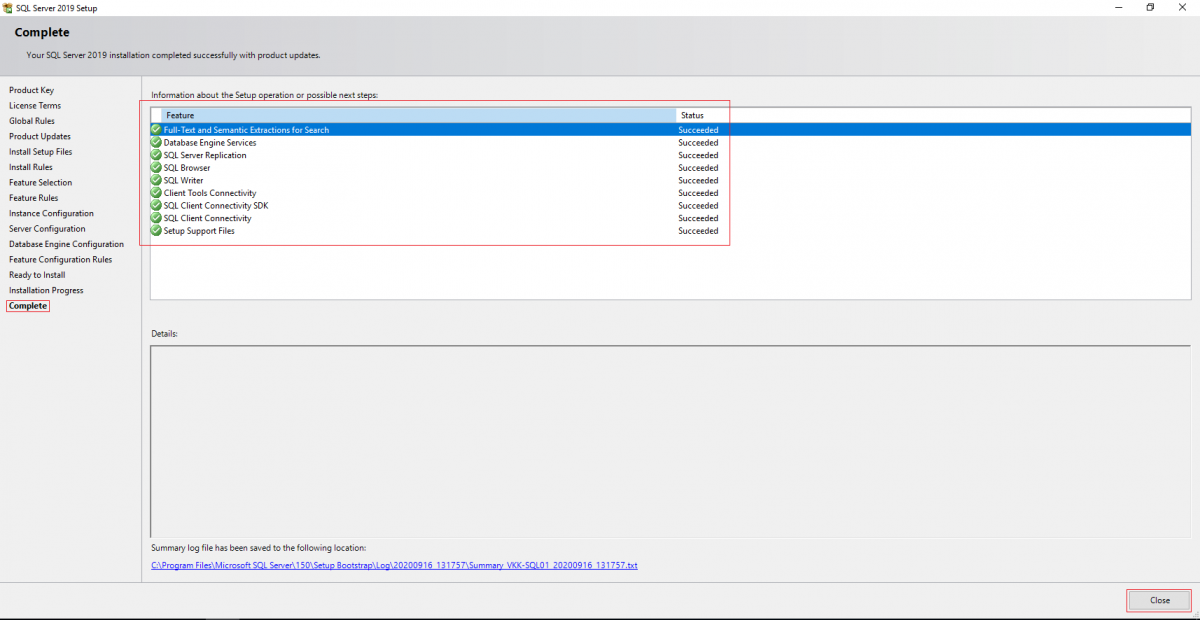Select the SQL Browser row
The width and height of the screenshot is (1200, 620).
670,168
